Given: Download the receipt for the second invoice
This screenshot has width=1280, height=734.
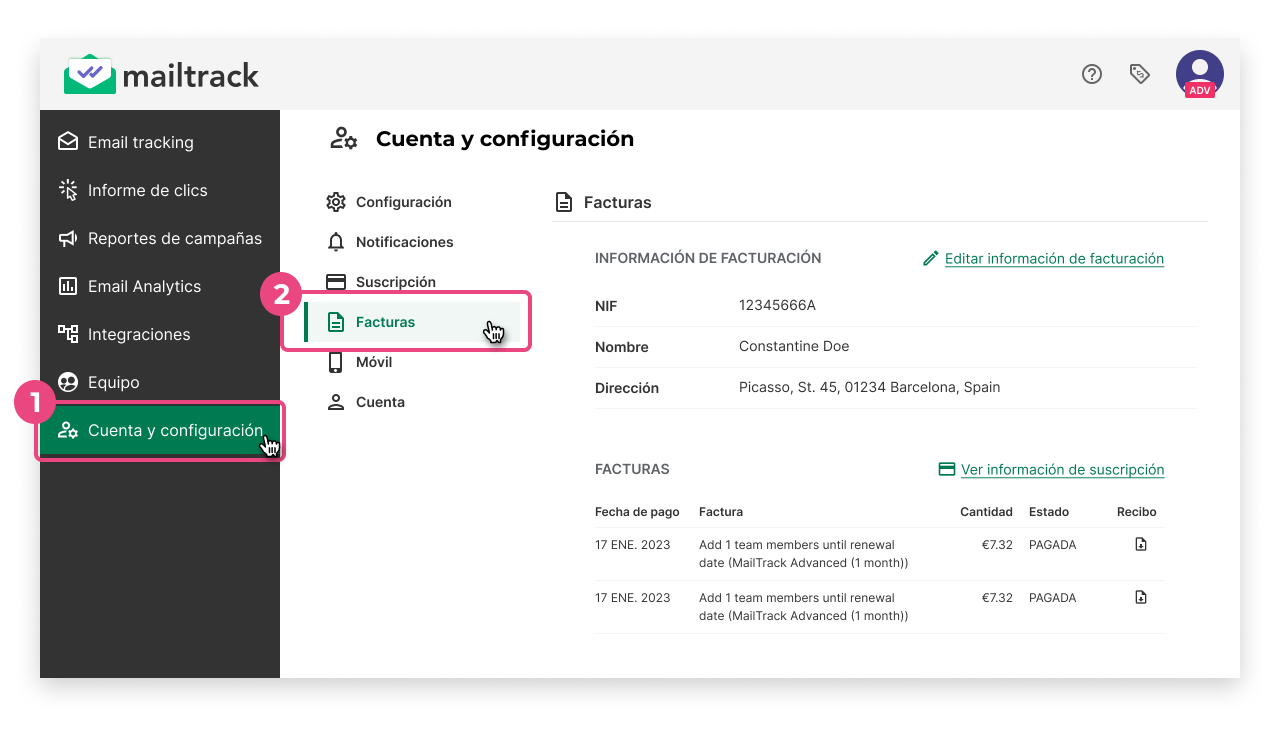Looking at the screenshot, I should pos(1140,597).
